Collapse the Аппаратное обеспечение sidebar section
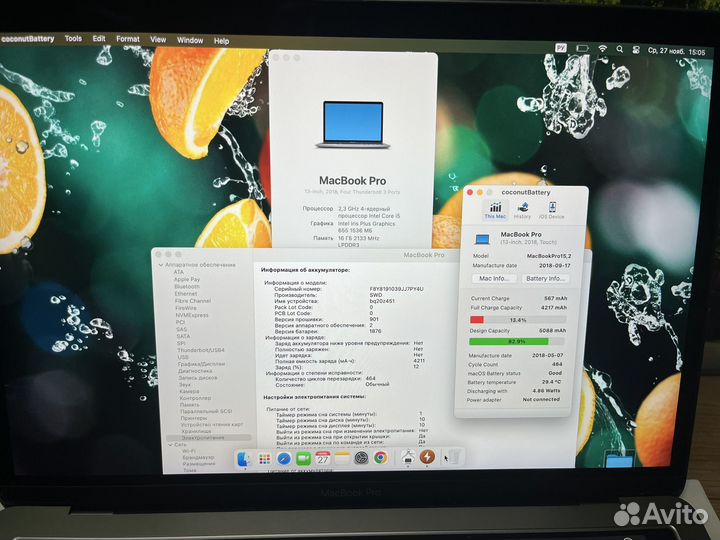Viewport: 720px width, 540px height. point(161,265)
